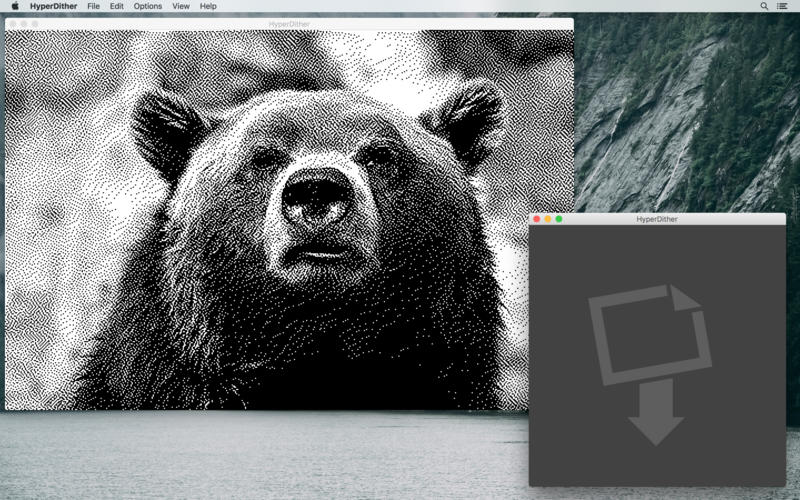Open the Notification Center list icon
Viewport: 800px width, 500px height.
(782, 6)
